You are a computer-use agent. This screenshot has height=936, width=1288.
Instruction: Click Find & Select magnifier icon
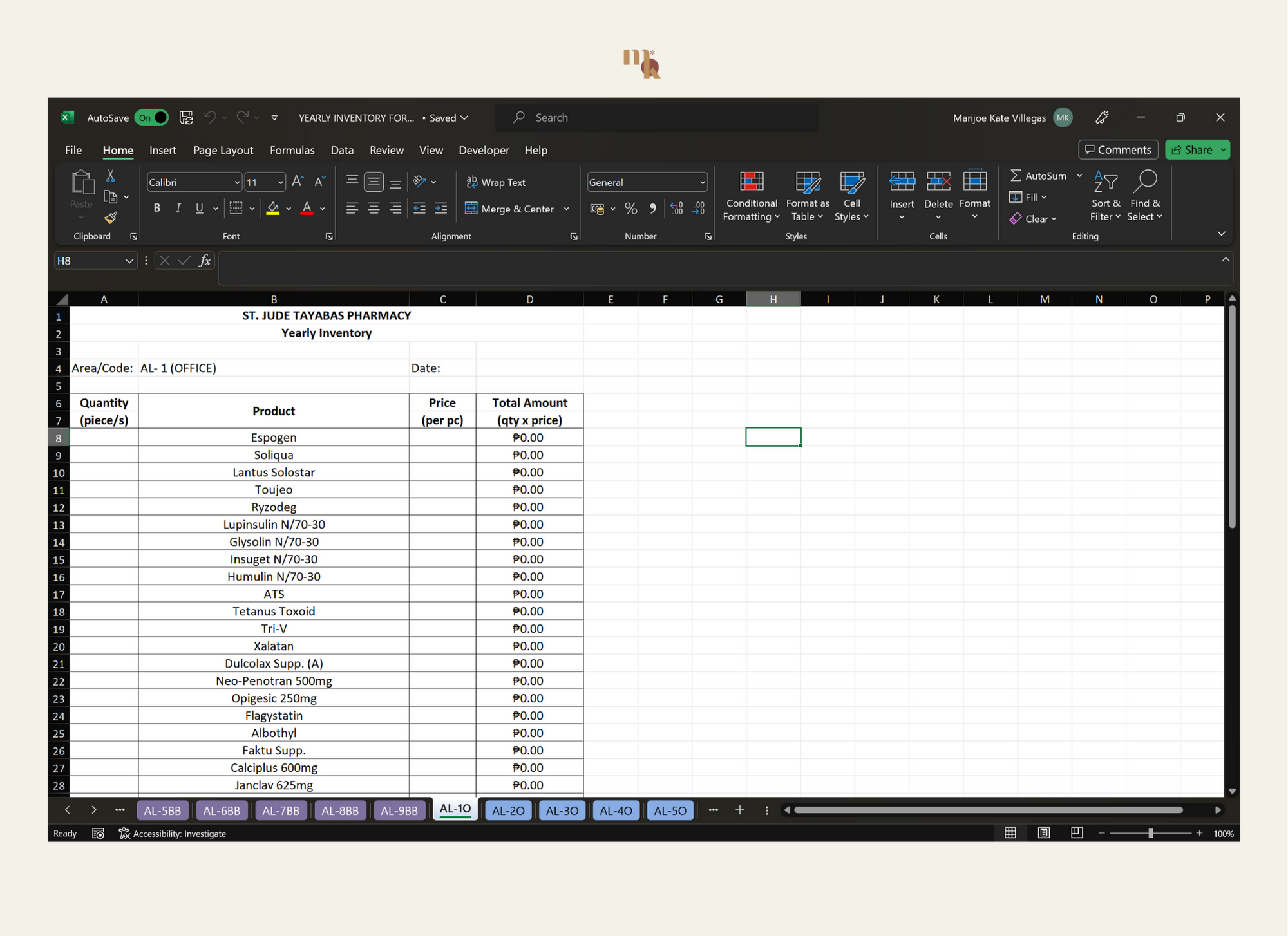(x=1144, y=181)
